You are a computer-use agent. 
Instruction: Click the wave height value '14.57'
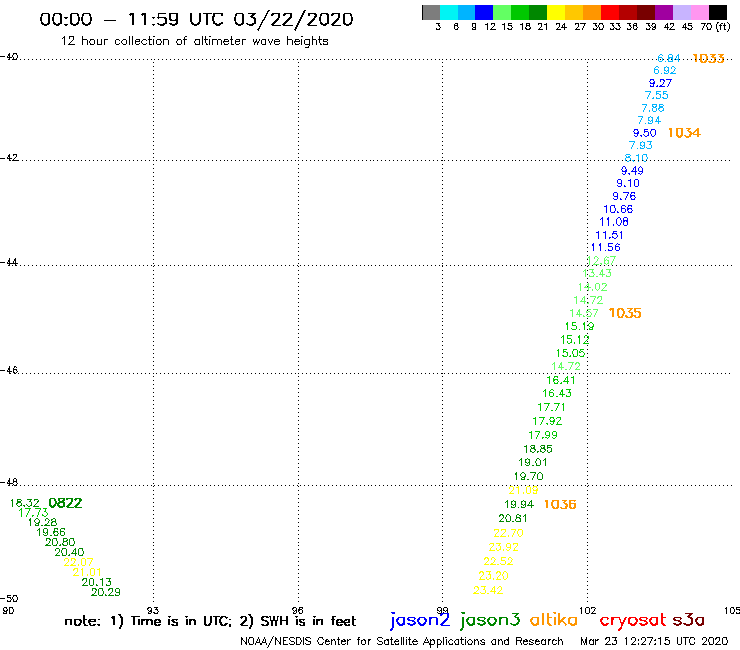pyautogui.click(x=583, y=313)
